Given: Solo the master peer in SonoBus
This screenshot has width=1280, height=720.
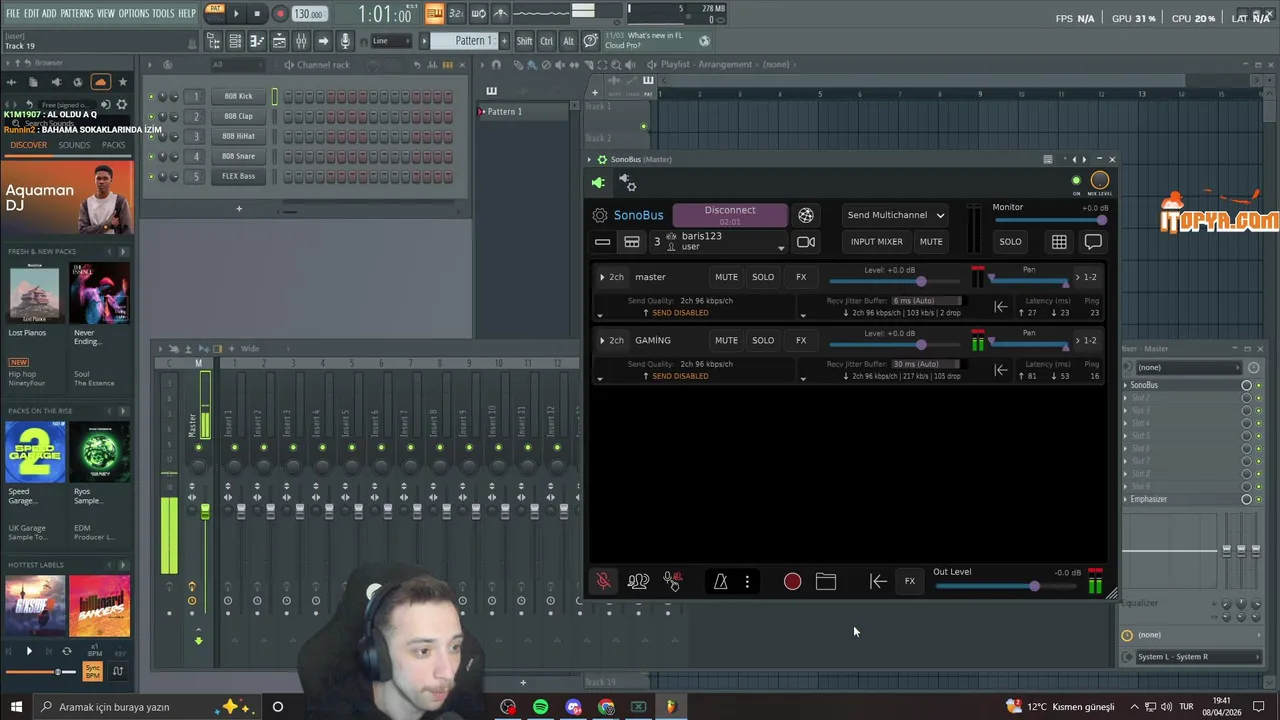Looking at the screenshot, I should click(x=763, y=277).
